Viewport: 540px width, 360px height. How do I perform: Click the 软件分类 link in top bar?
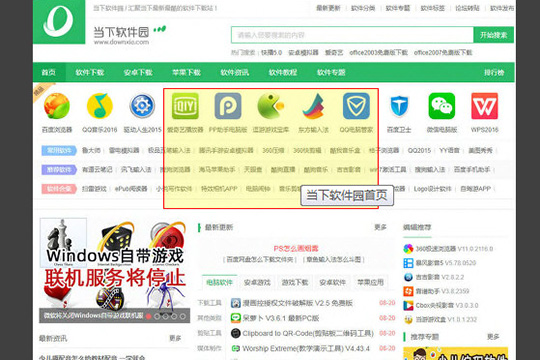pyautogui.click(x=363, y=8)
